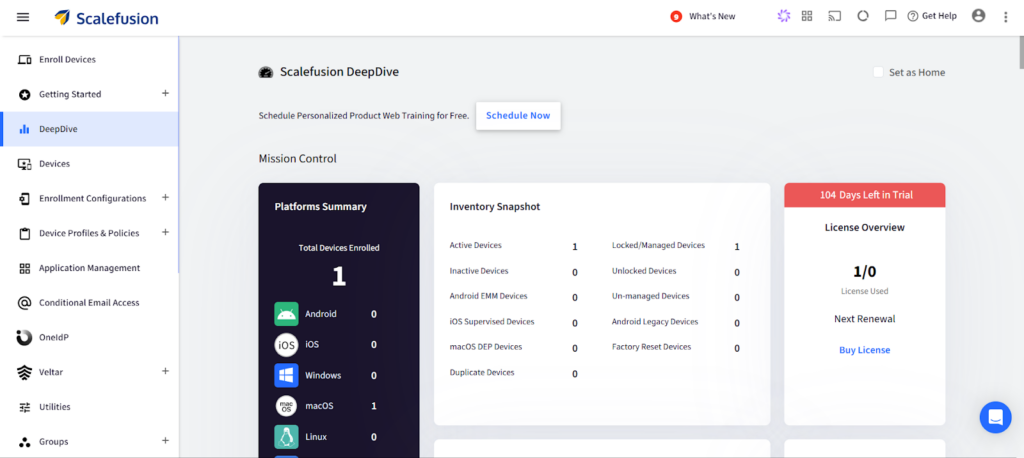Click the OneIdP ring icon
This screenshot has width=1024, height=458.
pos(24,337)
